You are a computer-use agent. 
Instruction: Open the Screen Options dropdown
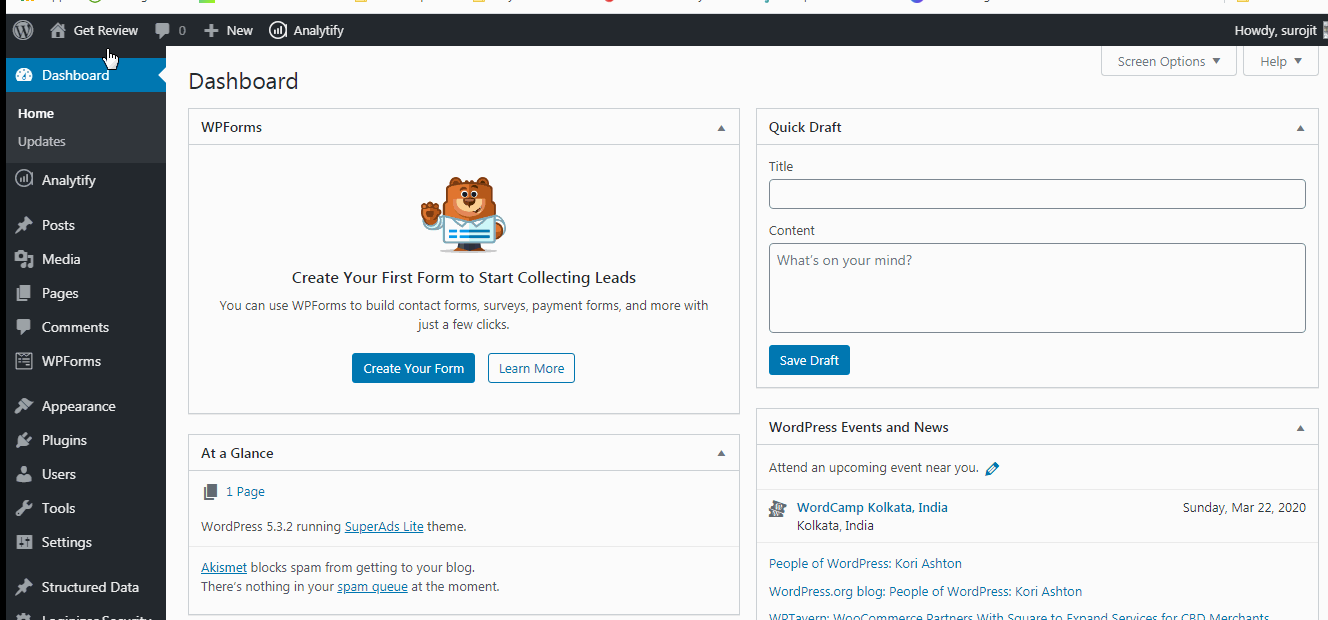pyautogui.click(x=1169, y=61)
